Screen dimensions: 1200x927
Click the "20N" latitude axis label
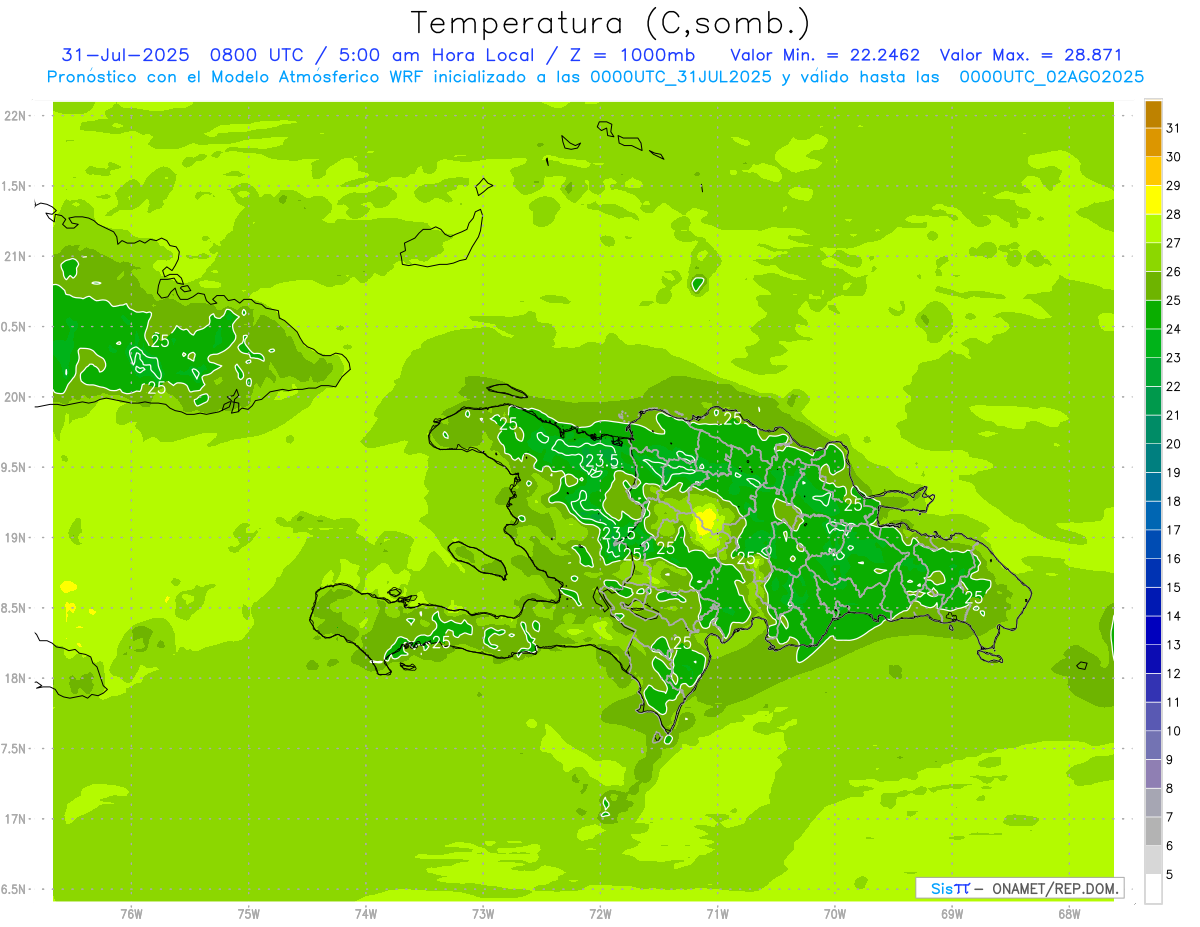click(x=17, y=397)
